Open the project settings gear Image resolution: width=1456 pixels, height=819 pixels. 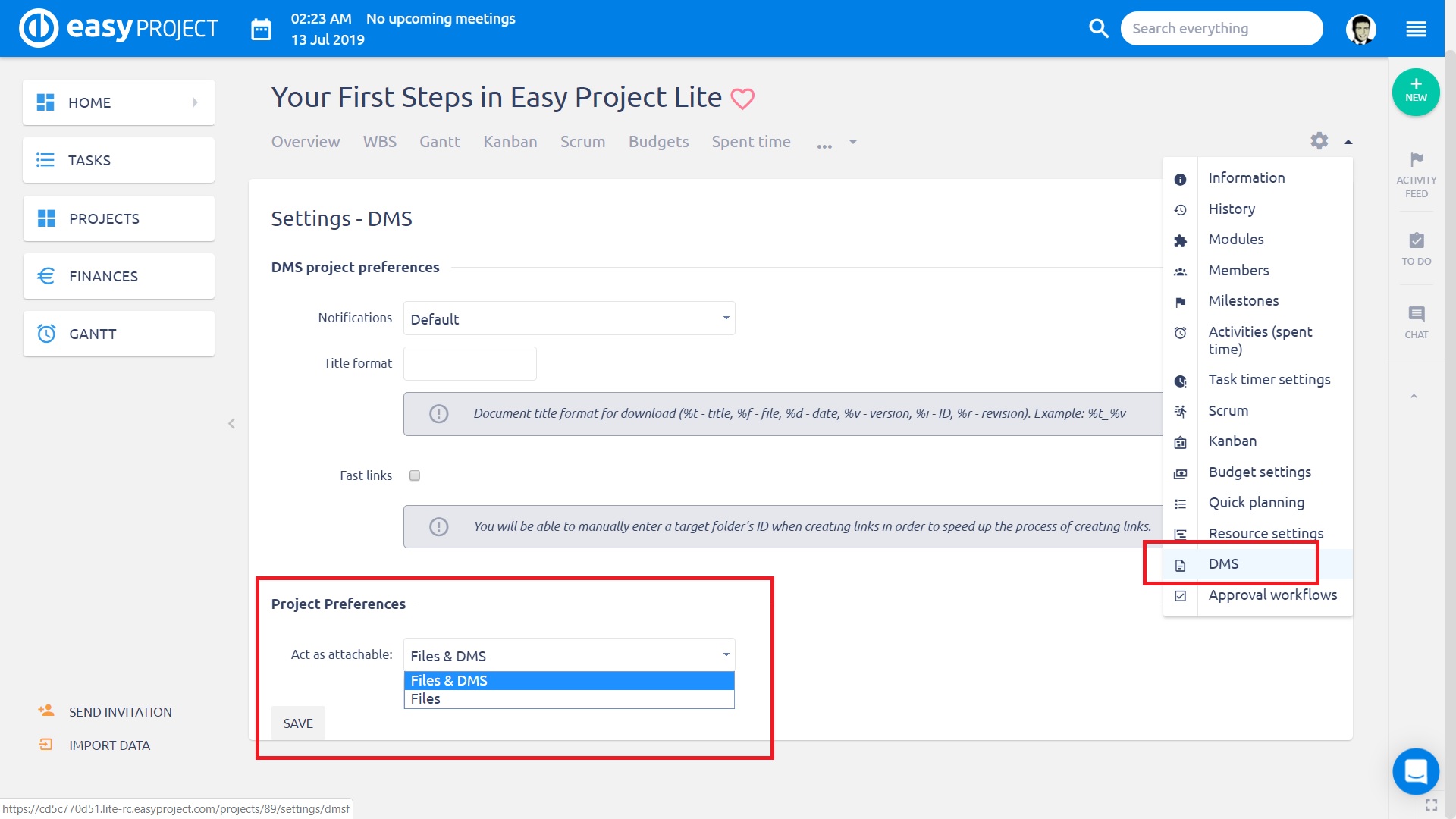point(1319,141)
